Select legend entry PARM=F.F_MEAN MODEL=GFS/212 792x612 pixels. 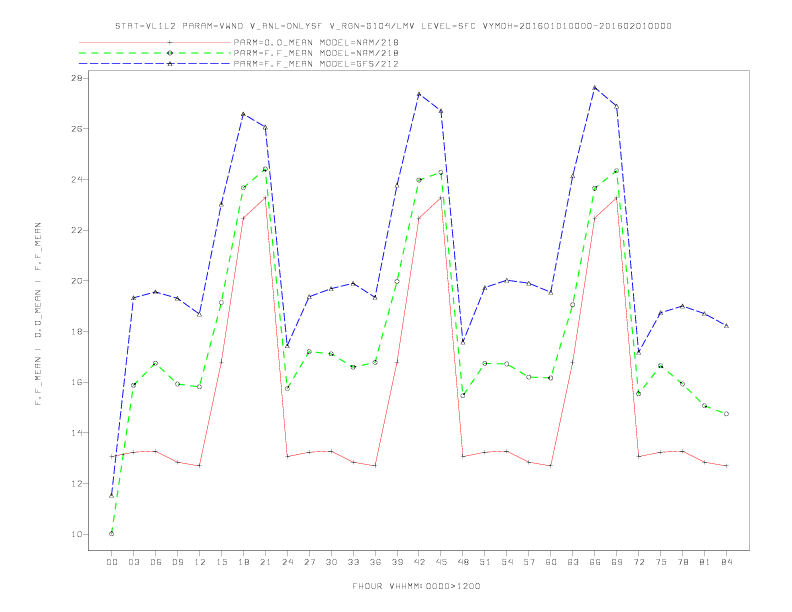pyautogui.click(x=316, y=64)
